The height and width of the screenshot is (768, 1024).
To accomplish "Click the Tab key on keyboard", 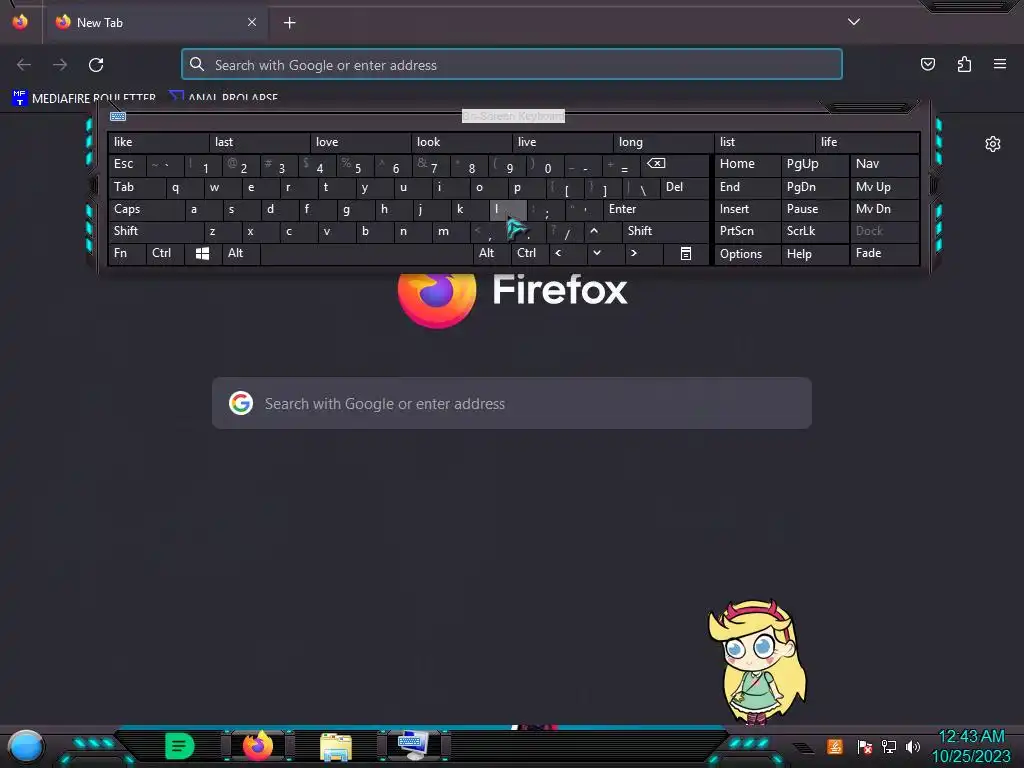I will (136, 187).
